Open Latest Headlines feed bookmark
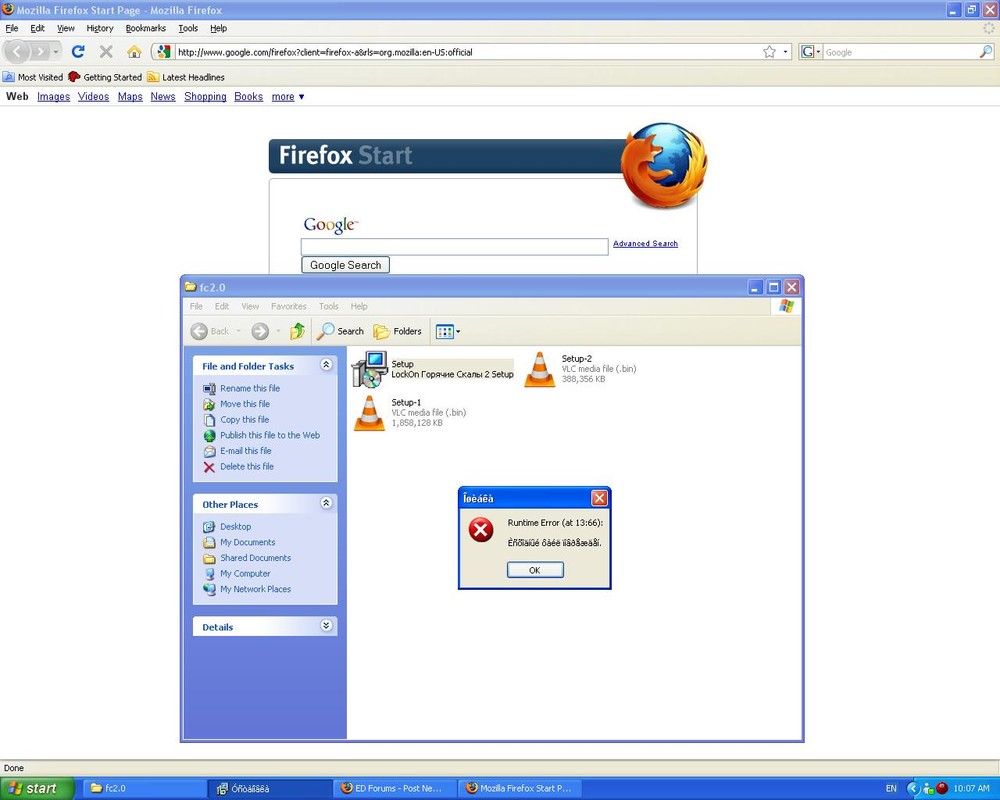Viewport: 1000px width, 800px height. pos(186,77)
